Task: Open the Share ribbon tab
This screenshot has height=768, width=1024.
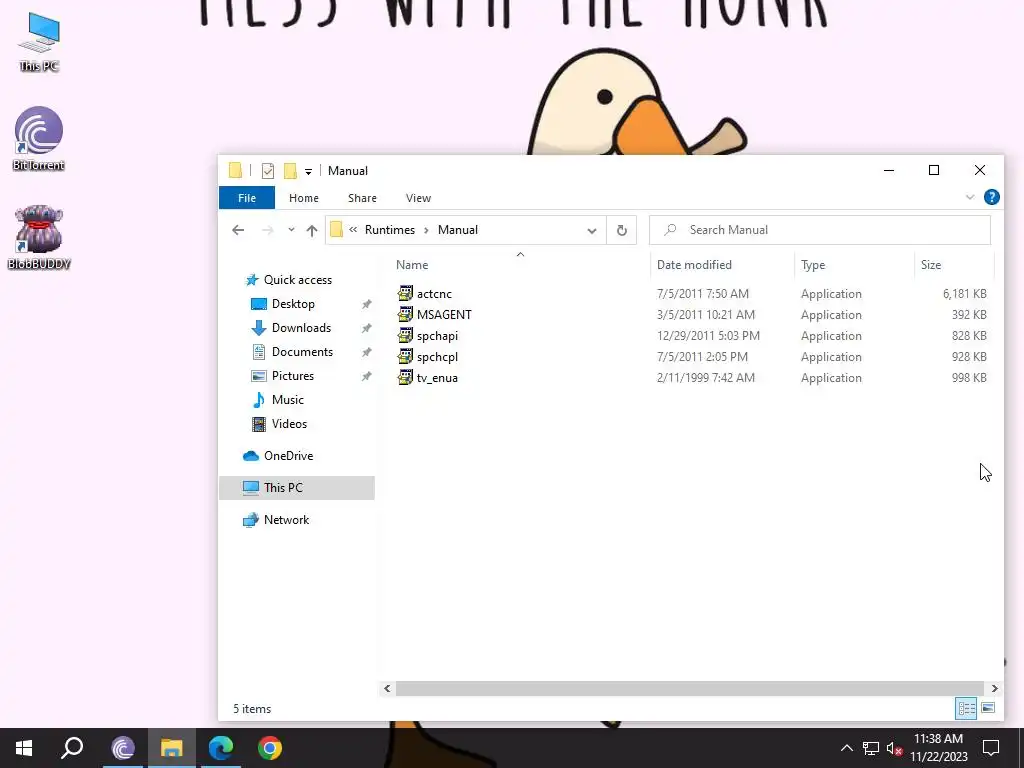Action: [x=362, y=198]
